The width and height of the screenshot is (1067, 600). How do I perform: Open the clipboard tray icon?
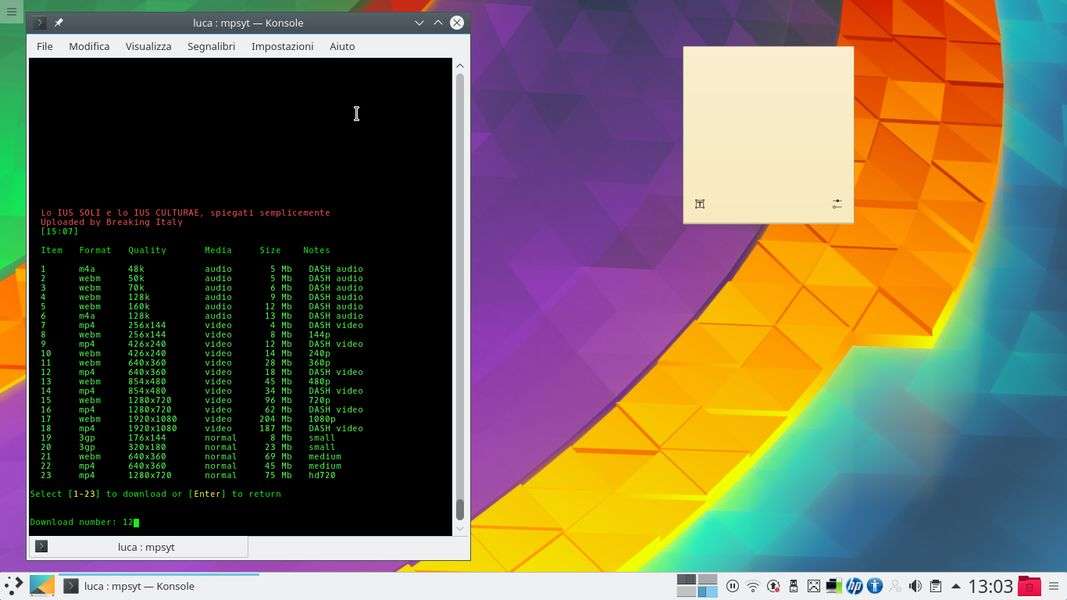point(935,586)
